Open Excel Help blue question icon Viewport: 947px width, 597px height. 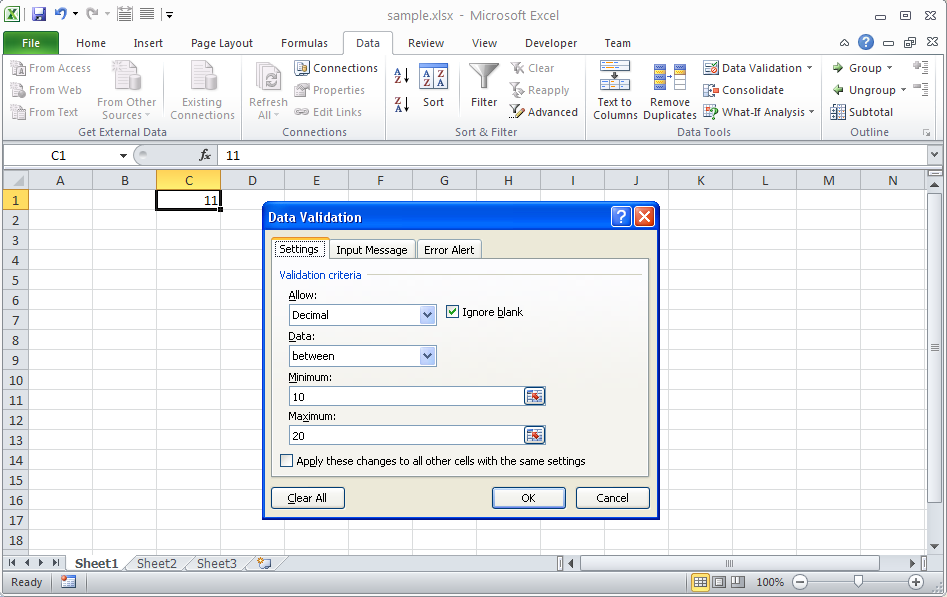pyautogui.click(x=865, y=42)
